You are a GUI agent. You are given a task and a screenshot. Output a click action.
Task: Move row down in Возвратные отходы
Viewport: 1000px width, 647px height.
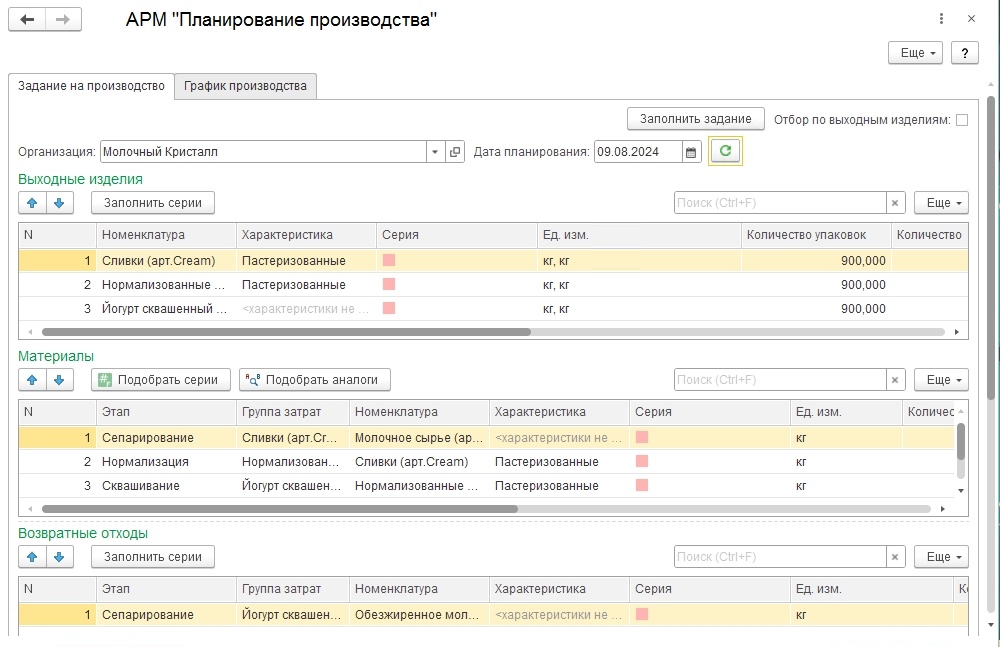pos(59,557)
